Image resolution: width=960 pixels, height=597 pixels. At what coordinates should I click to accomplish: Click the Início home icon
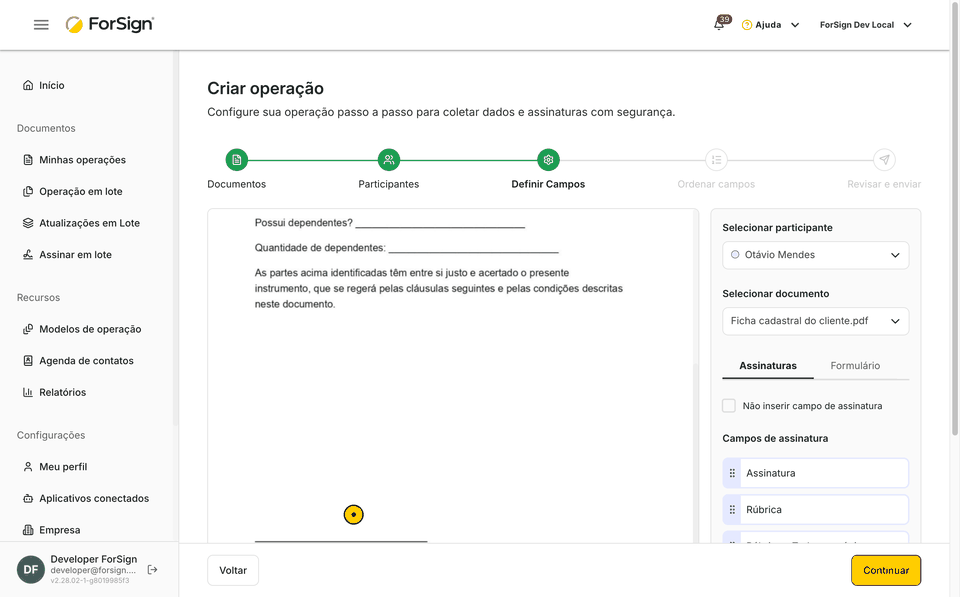pos(28,85)
